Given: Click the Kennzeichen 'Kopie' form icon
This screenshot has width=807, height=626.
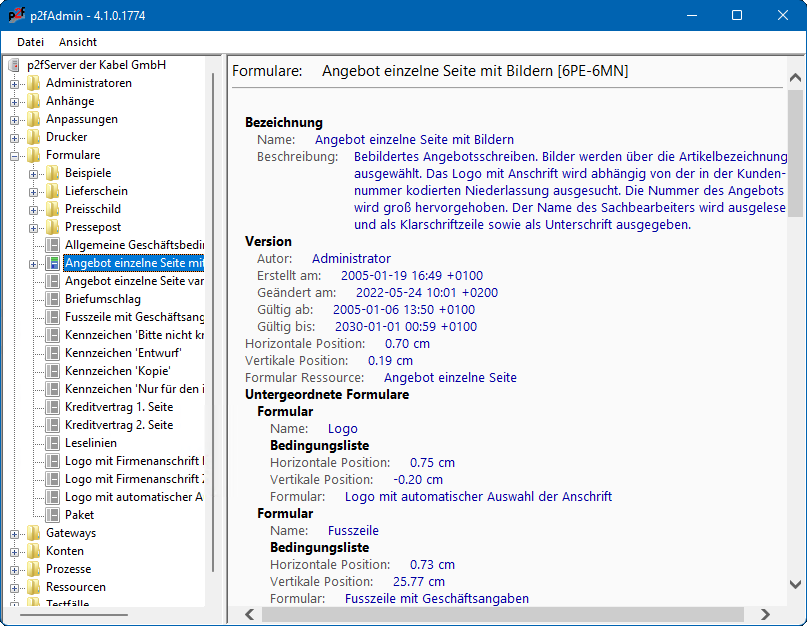Looking at the screenshot, I should (x=53, y=371).
